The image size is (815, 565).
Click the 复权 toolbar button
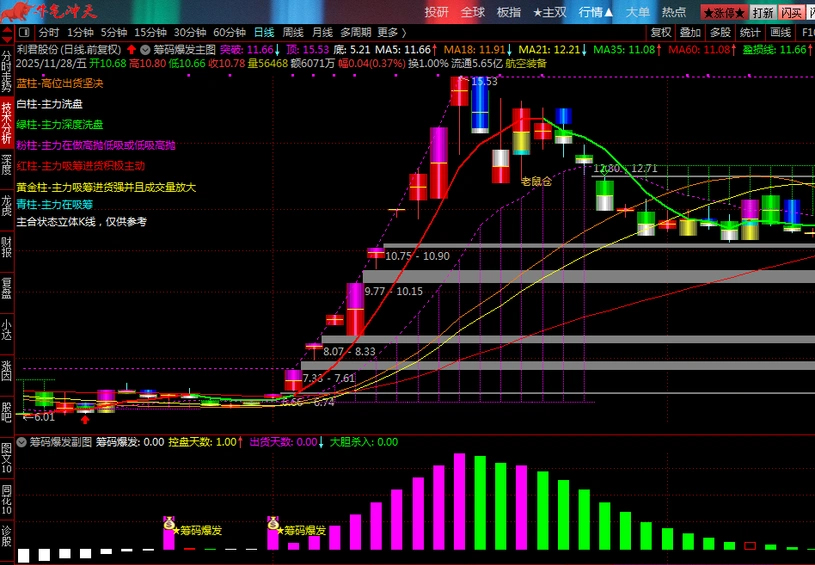pos(661,32)
